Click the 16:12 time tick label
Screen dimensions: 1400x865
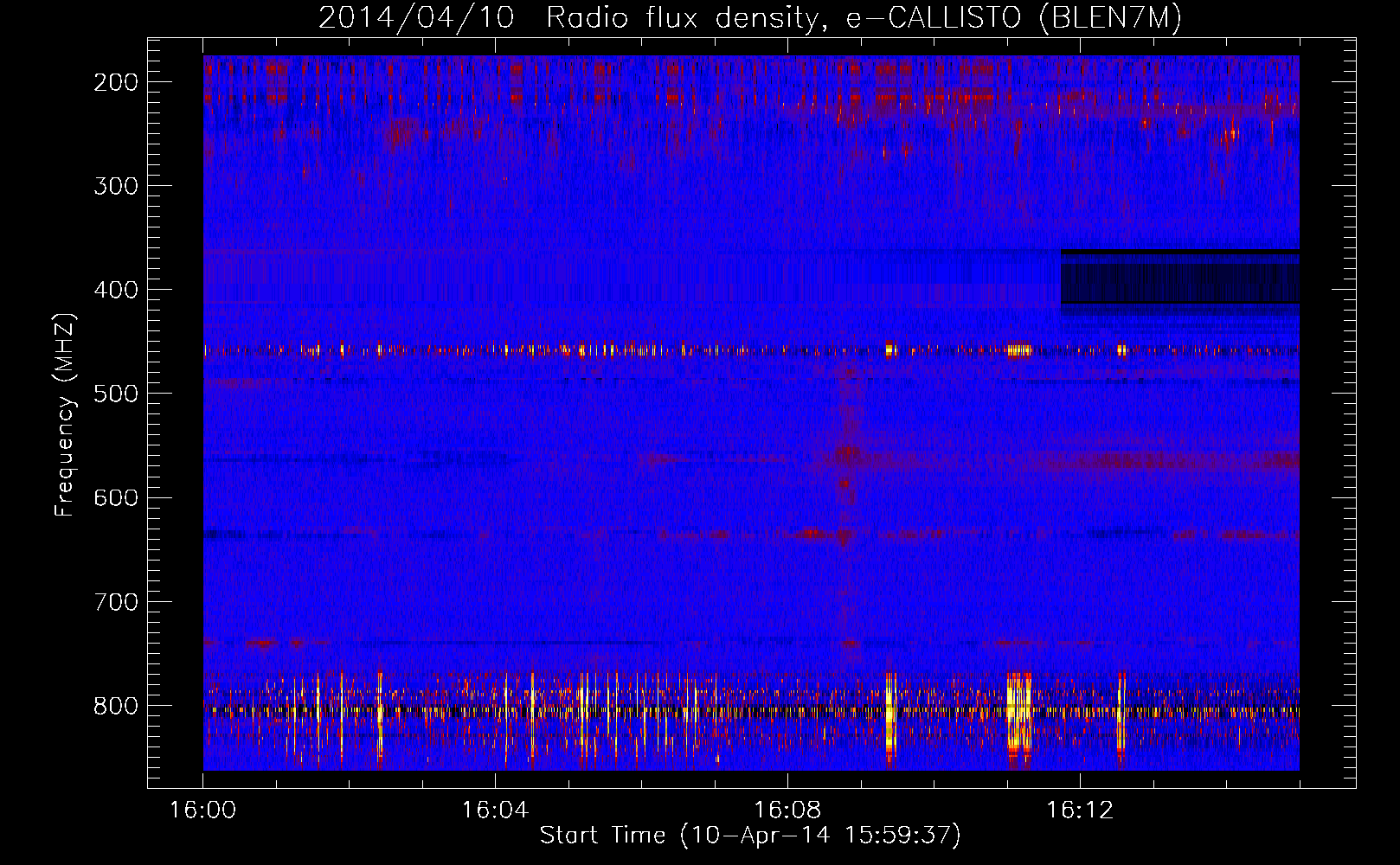1080,810
